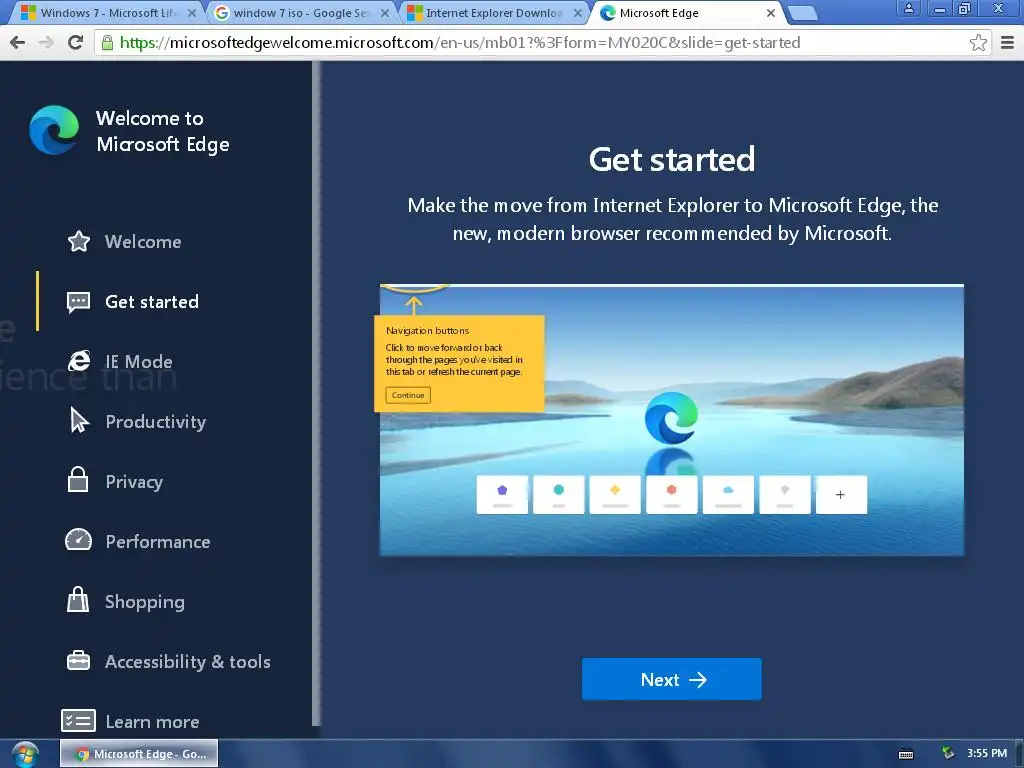
Task: Switch to Internet Explorer Download tab
Action: click(492, 13)
